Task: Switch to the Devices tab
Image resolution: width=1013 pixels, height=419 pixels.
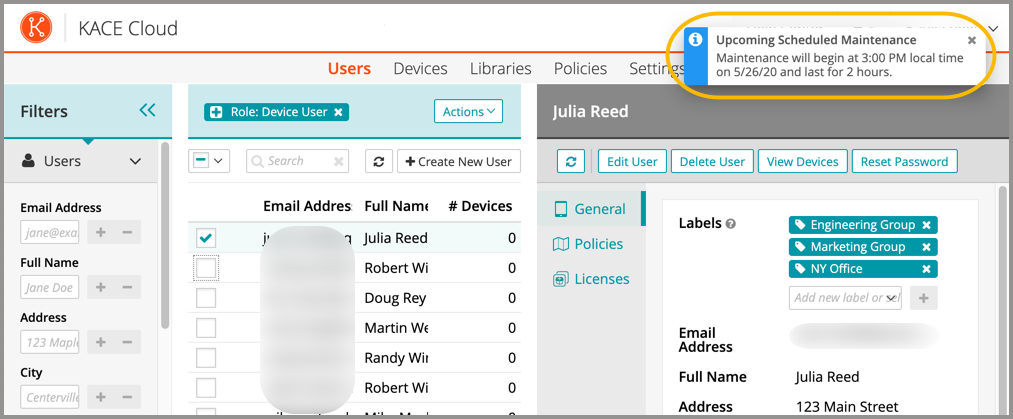Action: [420, 69]
